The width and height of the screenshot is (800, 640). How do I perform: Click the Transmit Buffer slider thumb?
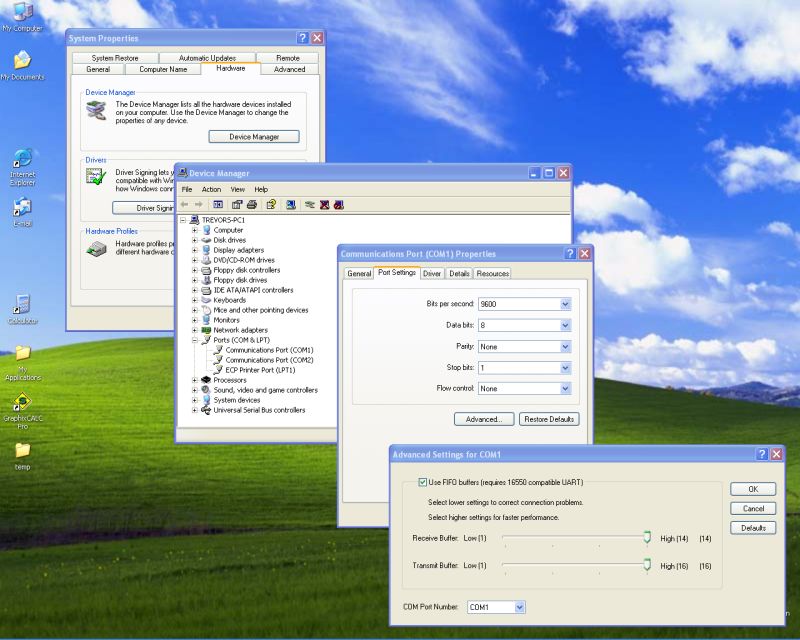(647, 564)
